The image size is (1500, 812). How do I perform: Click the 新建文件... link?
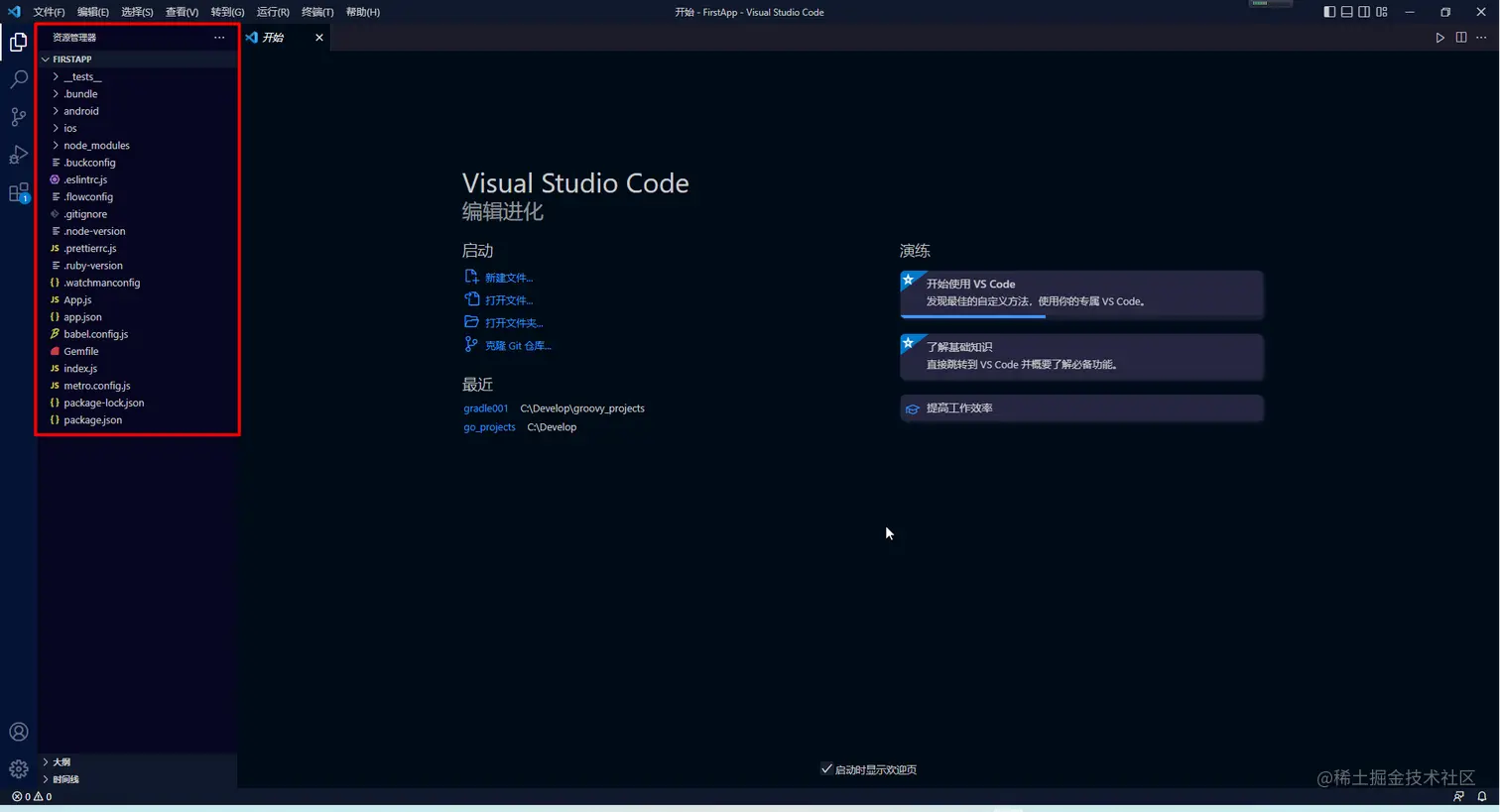click(509, 278)
